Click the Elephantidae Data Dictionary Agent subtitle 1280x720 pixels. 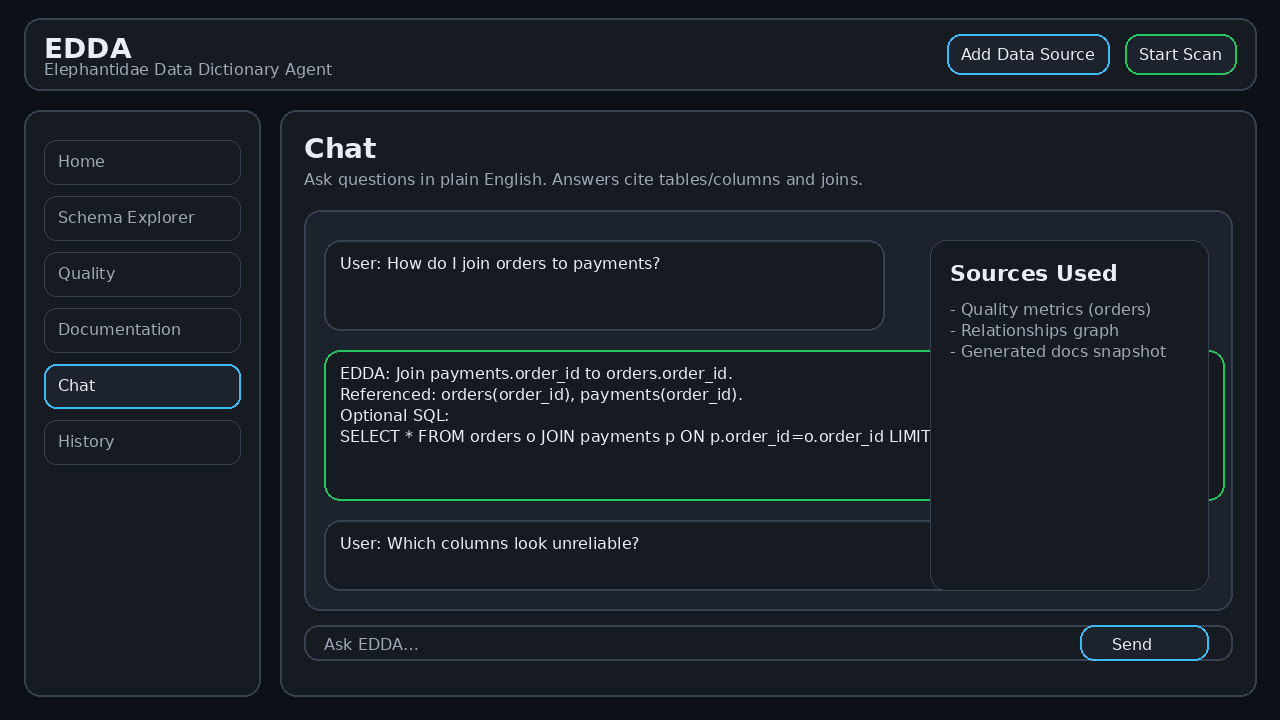click(x=188, y=69)
